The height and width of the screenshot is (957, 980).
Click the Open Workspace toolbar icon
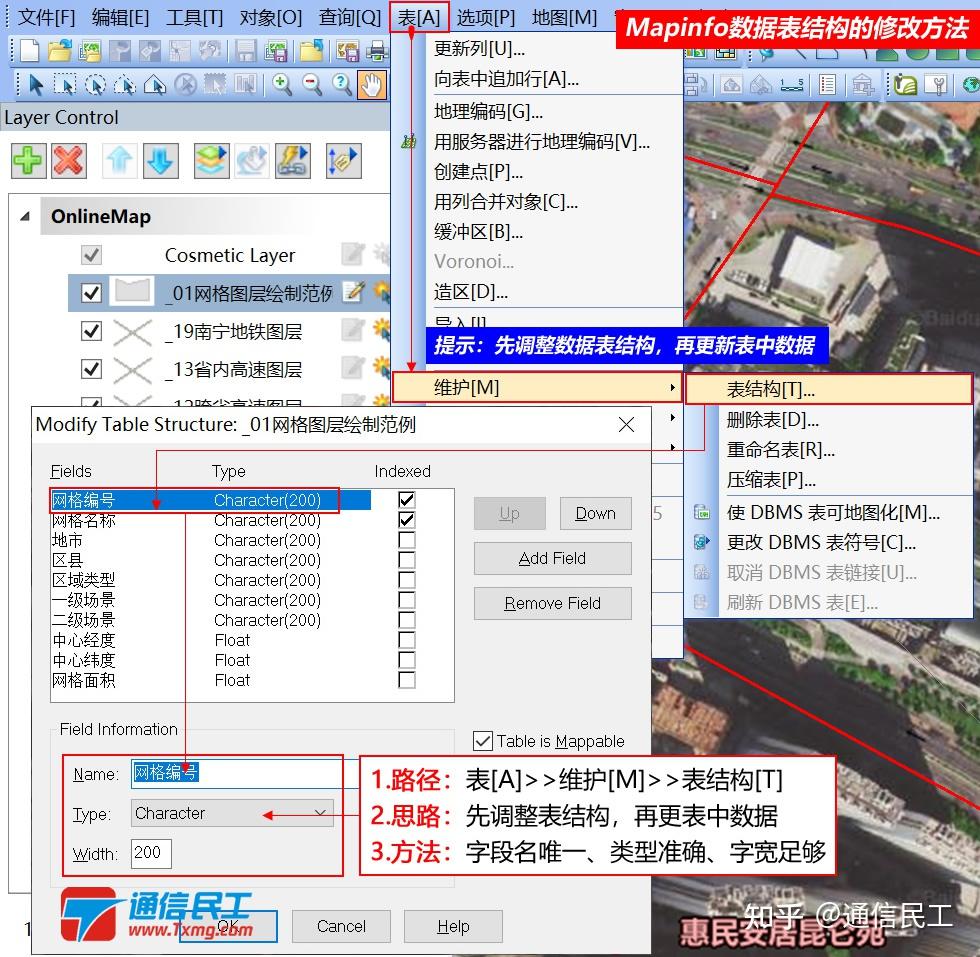click(x=89, y=51)
